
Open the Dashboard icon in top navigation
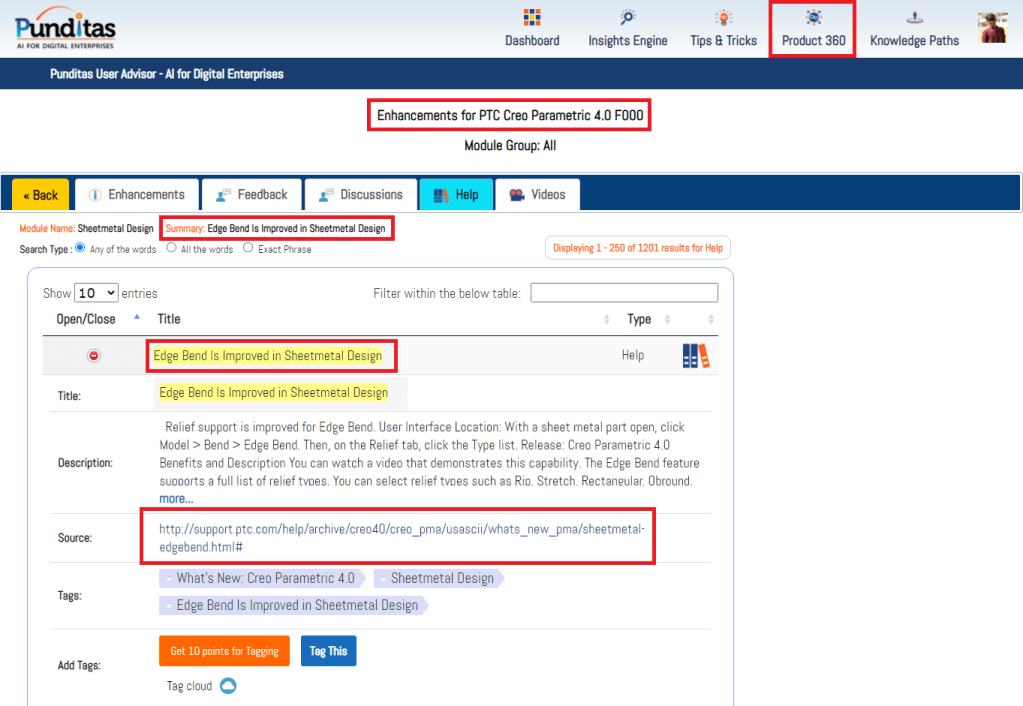[x=532, y=18]
